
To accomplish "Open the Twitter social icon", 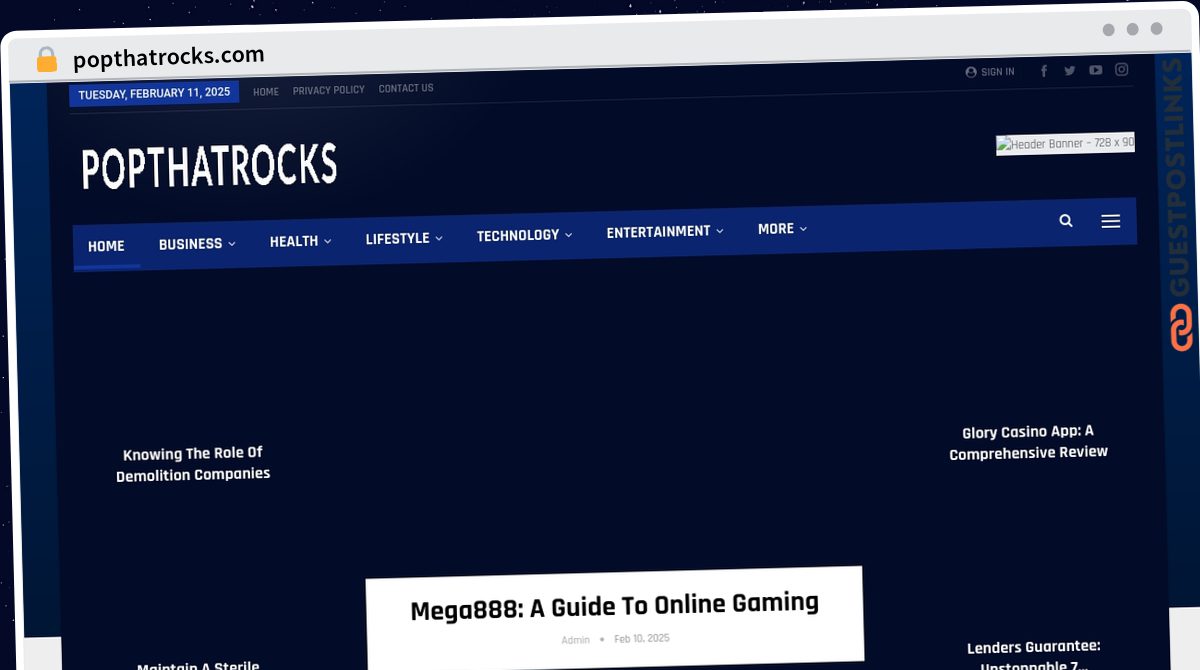I will click(1070, 71).
